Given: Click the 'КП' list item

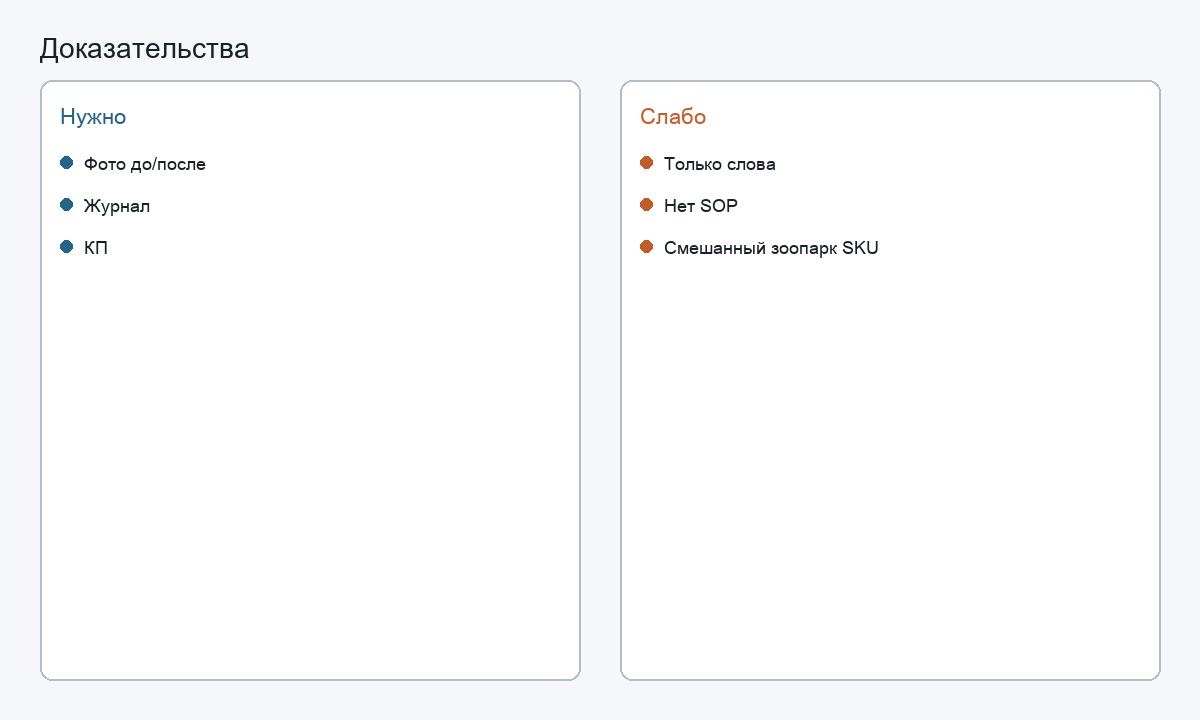Looking at the screenshot, I should [x=96, y=248].
